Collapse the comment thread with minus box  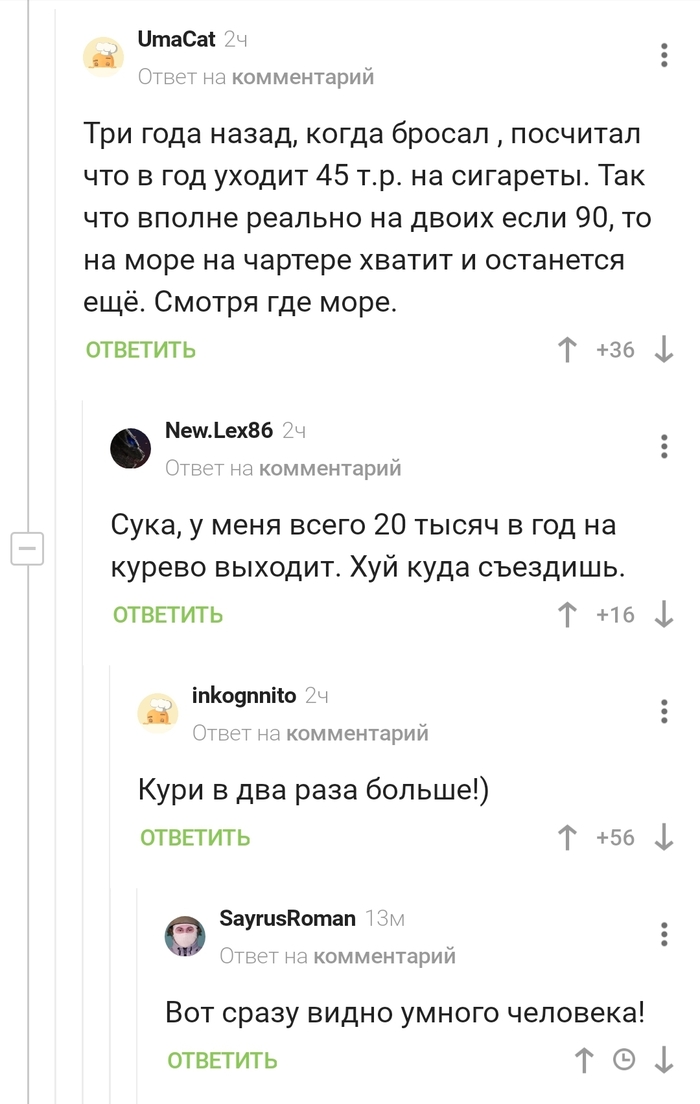[27, 549]
